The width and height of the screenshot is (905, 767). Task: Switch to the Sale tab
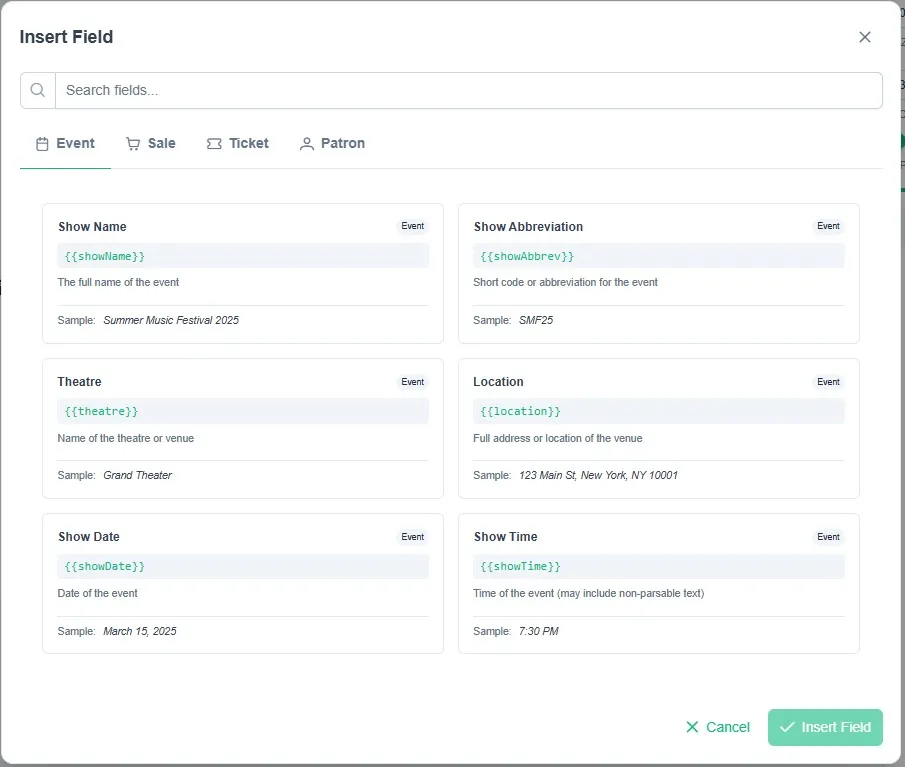coord(151,144)
